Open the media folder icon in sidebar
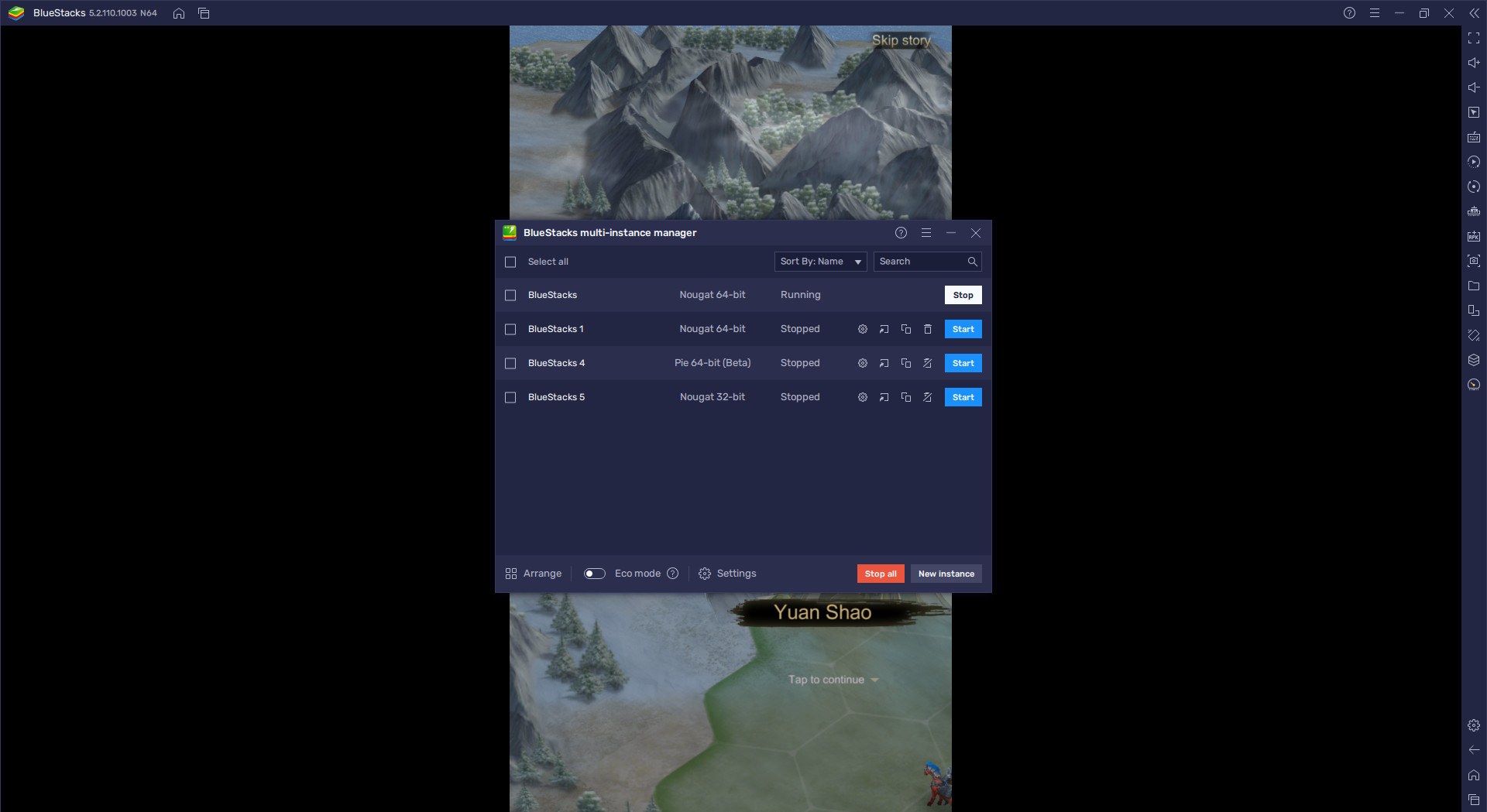1487x812 pixels. click(1473, 286)
